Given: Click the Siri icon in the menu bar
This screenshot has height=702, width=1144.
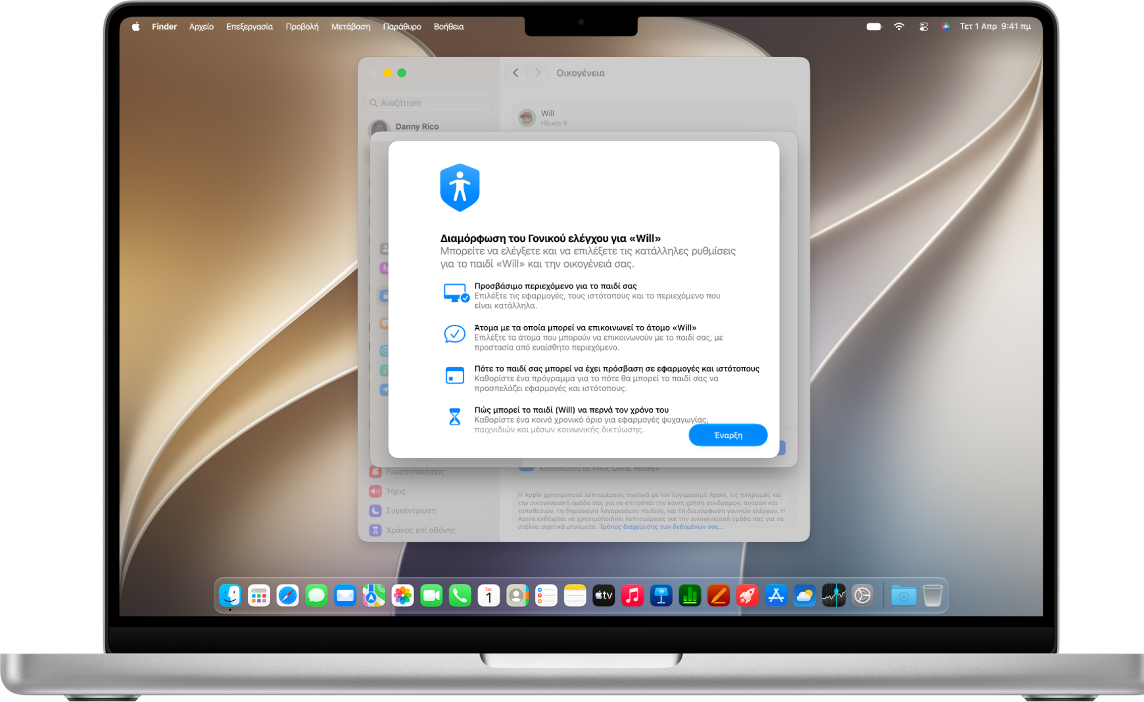Looking at the screenshot, I should [946, 26].
